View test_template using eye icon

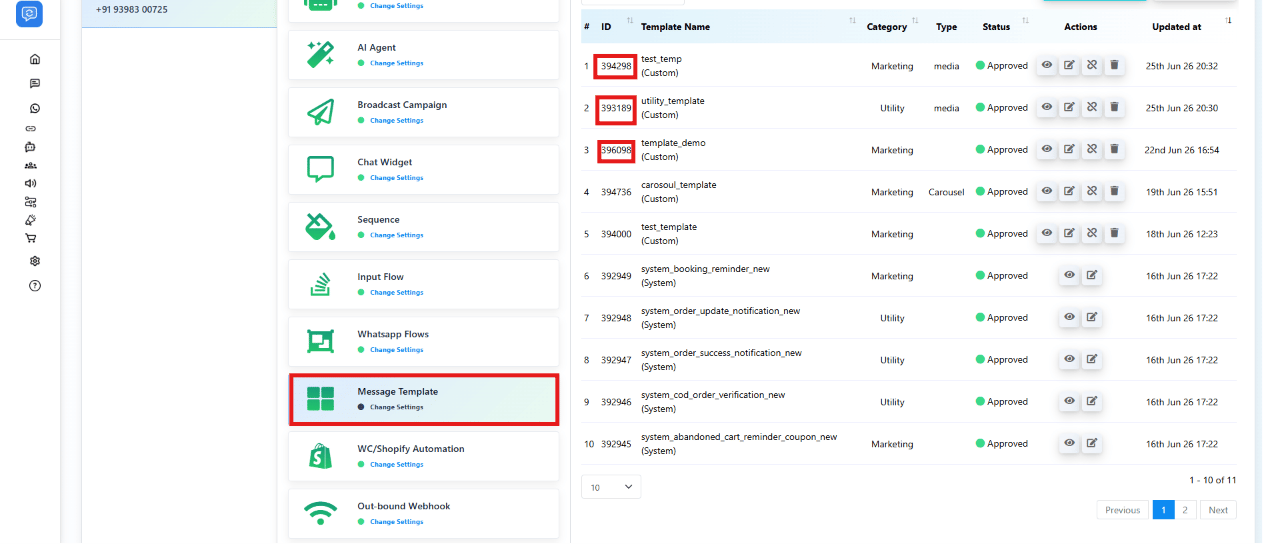[1046, 233]
